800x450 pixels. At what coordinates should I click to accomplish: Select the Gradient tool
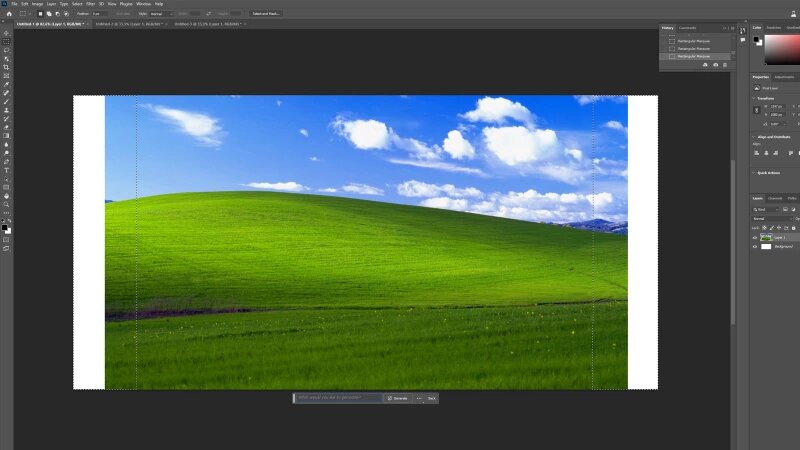click(x=6, y=136)
